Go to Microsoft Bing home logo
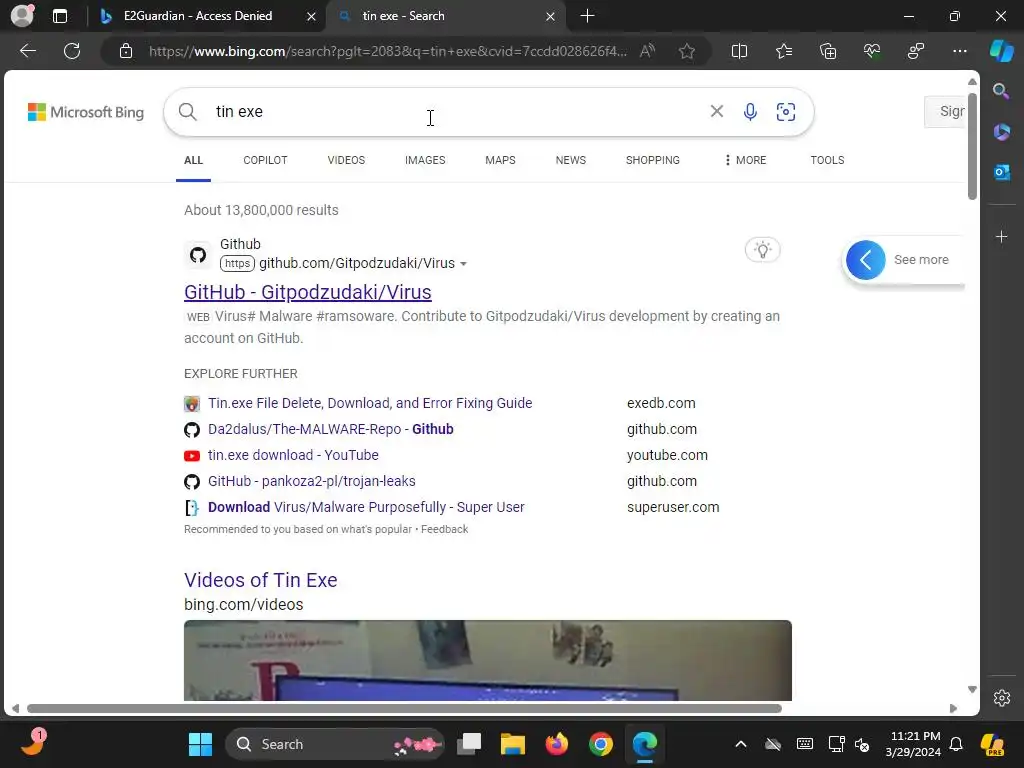 (x=86, y=112)
